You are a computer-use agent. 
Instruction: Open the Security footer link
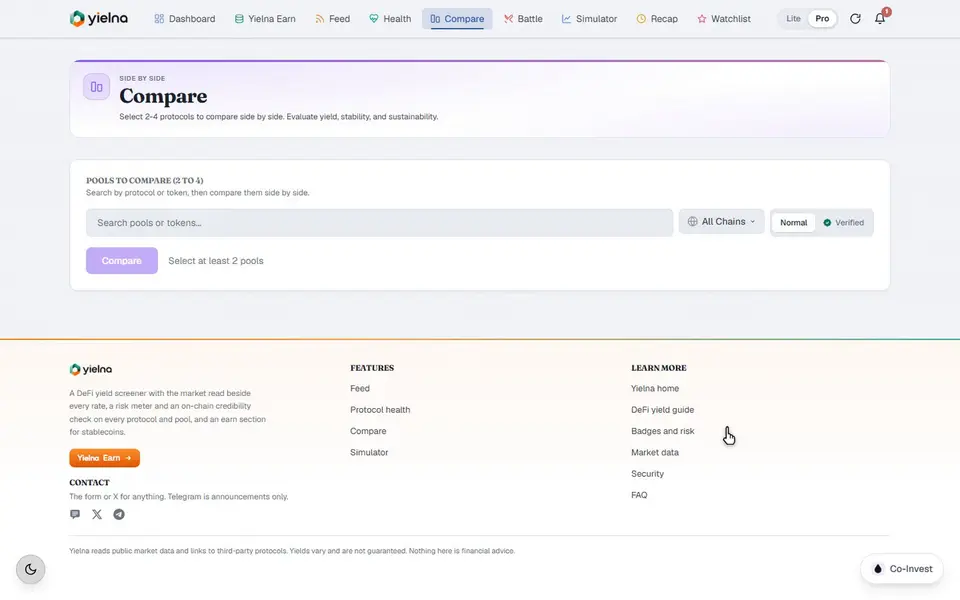(x=647, y=474)
